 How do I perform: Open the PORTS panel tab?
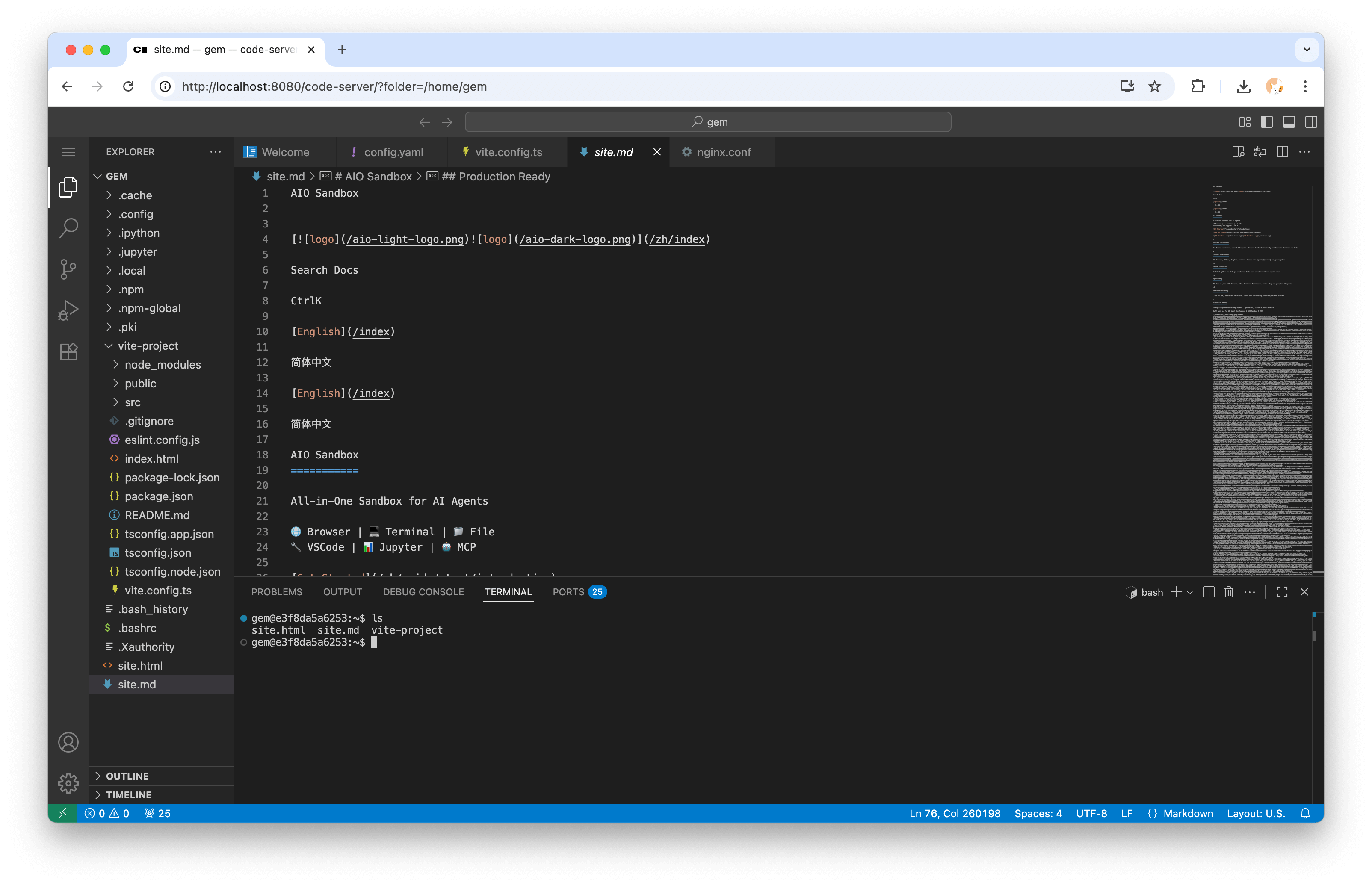coord(567,591)
